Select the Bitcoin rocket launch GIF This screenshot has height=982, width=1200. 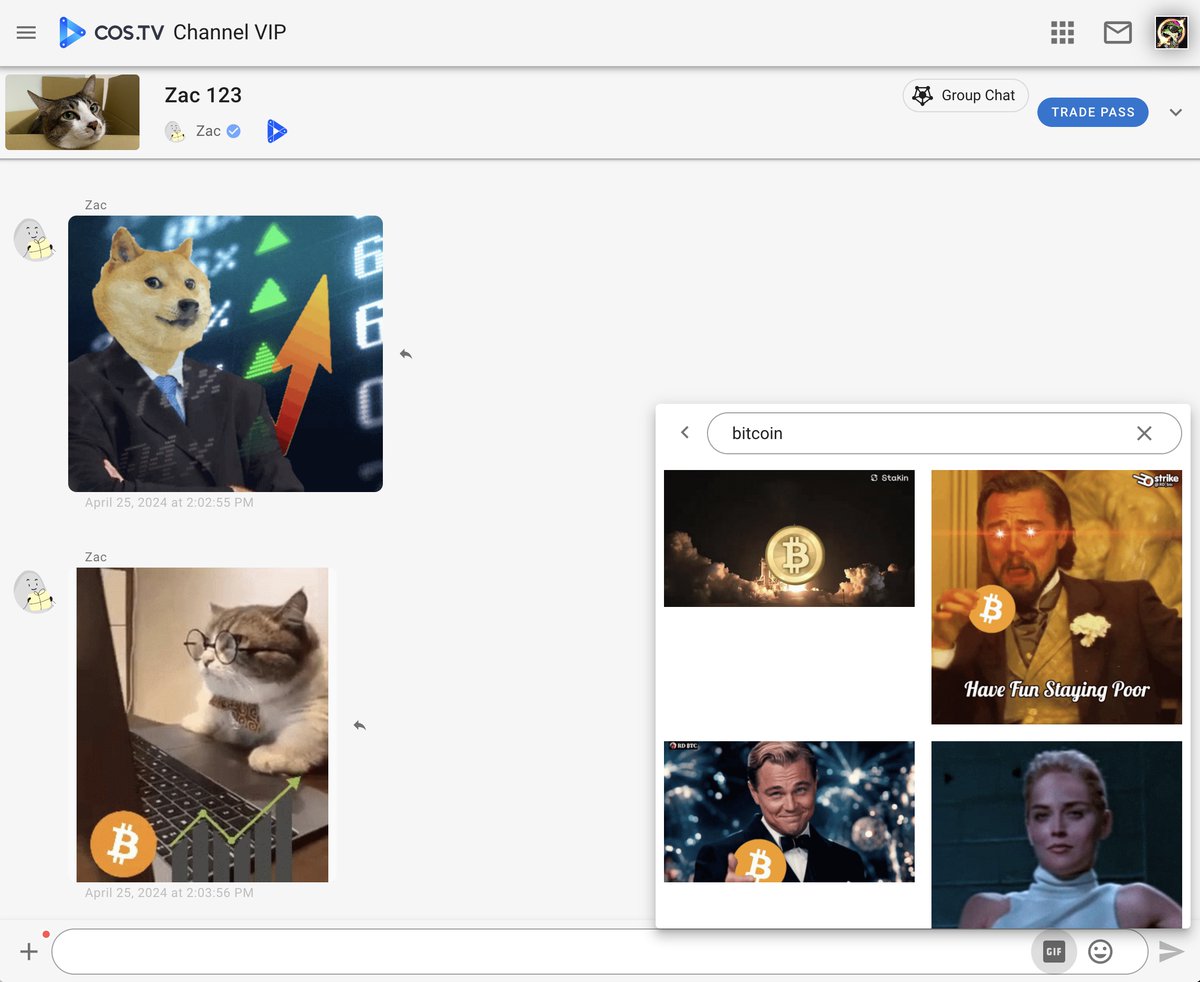[x=789, y=538]
